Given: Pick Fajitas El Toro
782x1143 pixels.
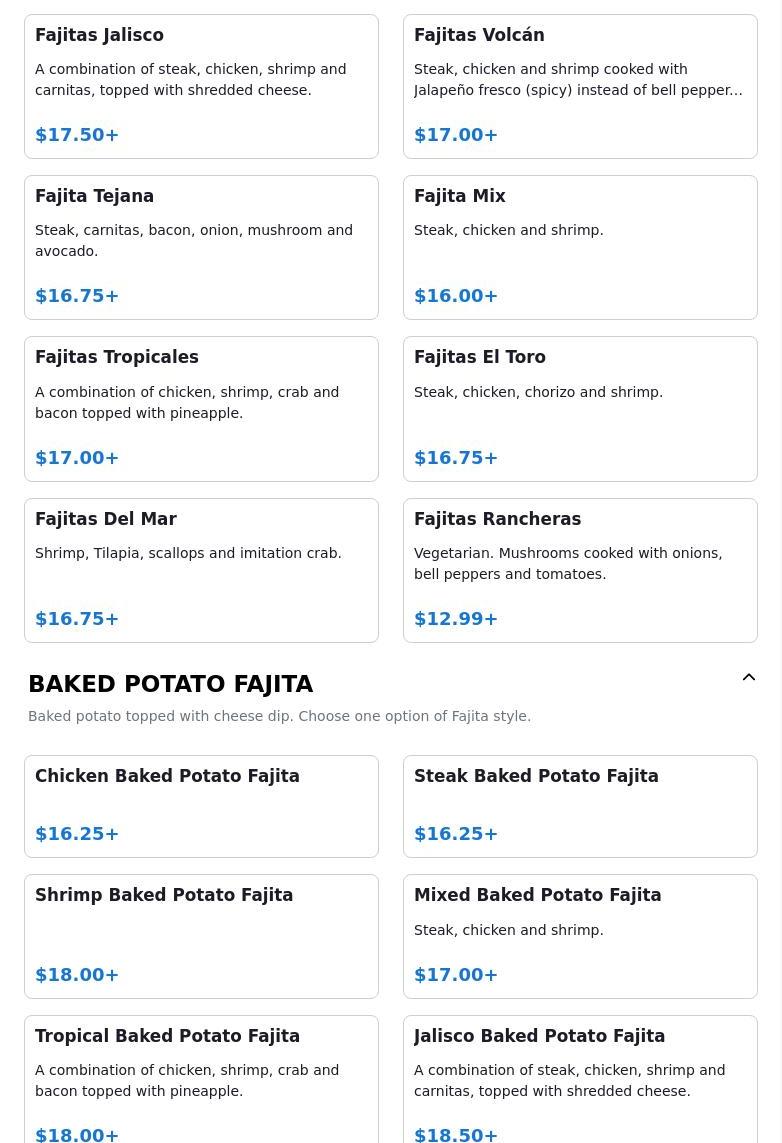Looking at the screenshot, I should [x=580, y=408].
